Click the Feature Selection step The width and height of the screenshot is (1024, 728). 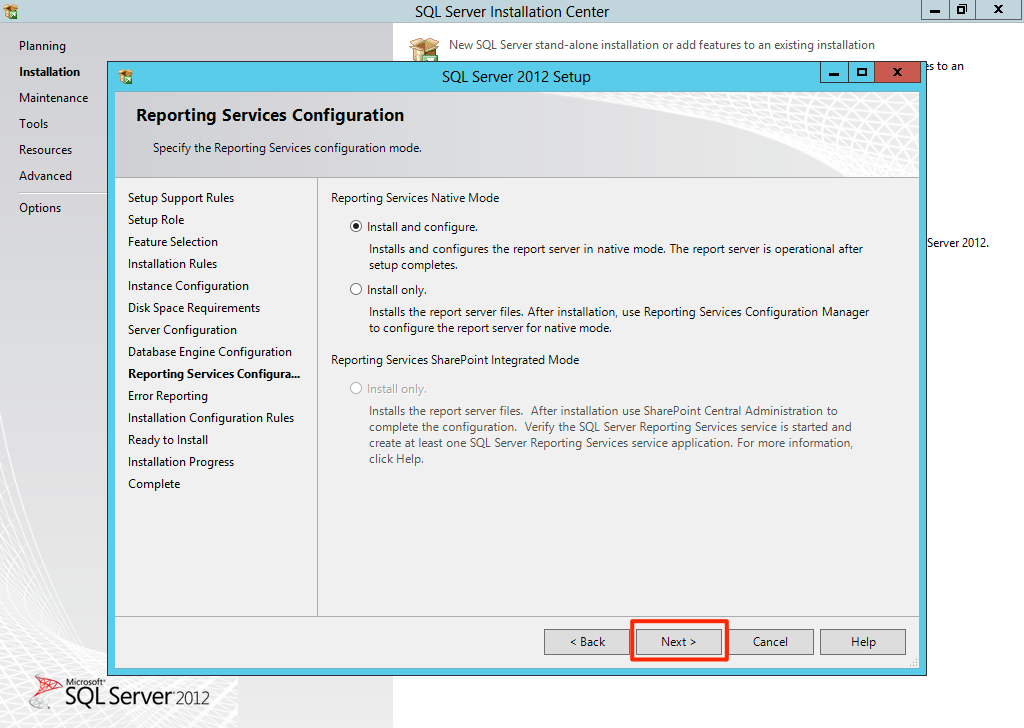click(173, 242)
